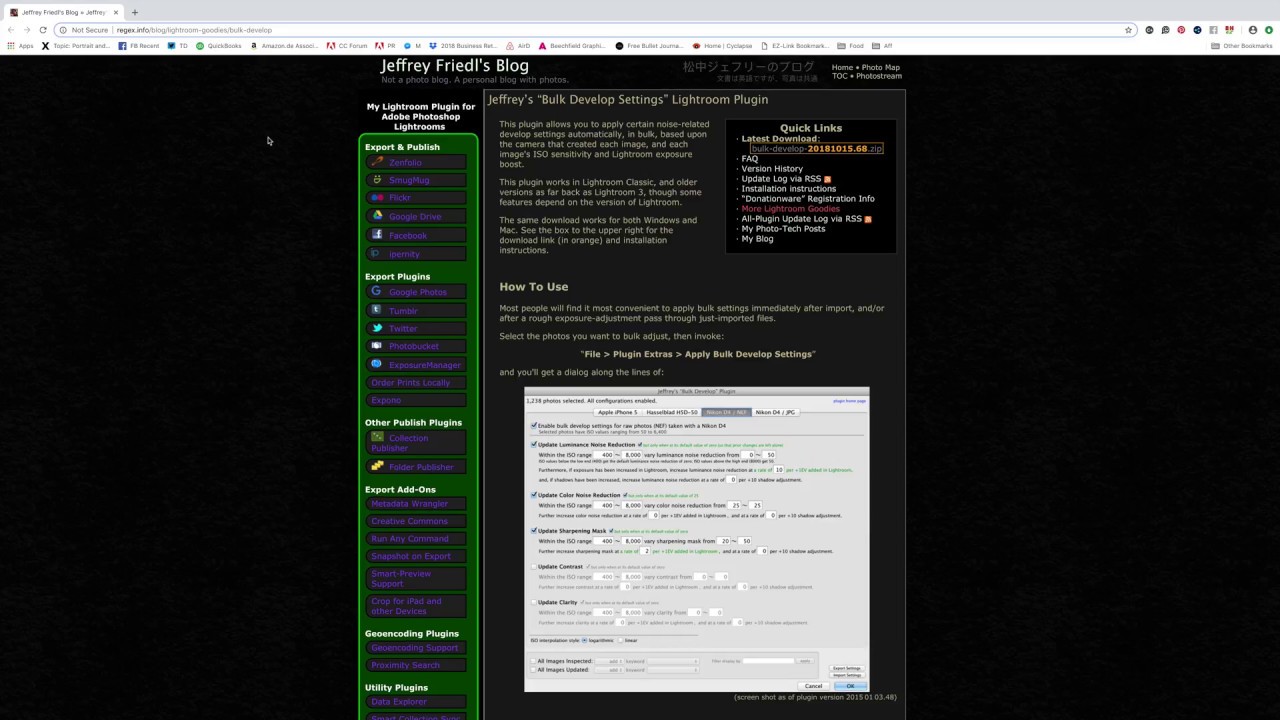Viewport: 1280px width, 720px height.
Task: Open the AirD bookmark
Action: (x=518, y=46)
